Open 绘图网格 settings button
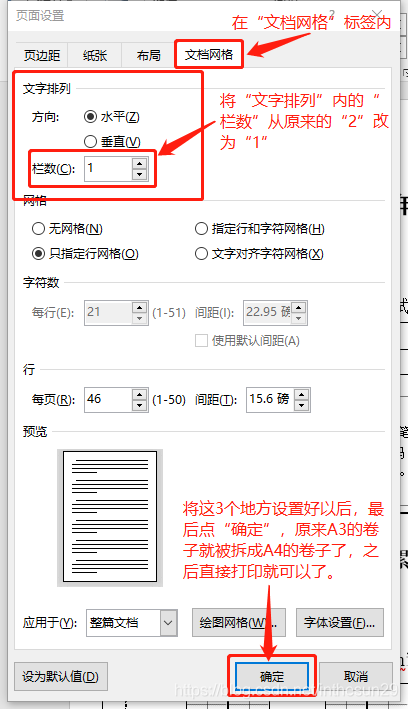408x709 pixels. (239, 623)
